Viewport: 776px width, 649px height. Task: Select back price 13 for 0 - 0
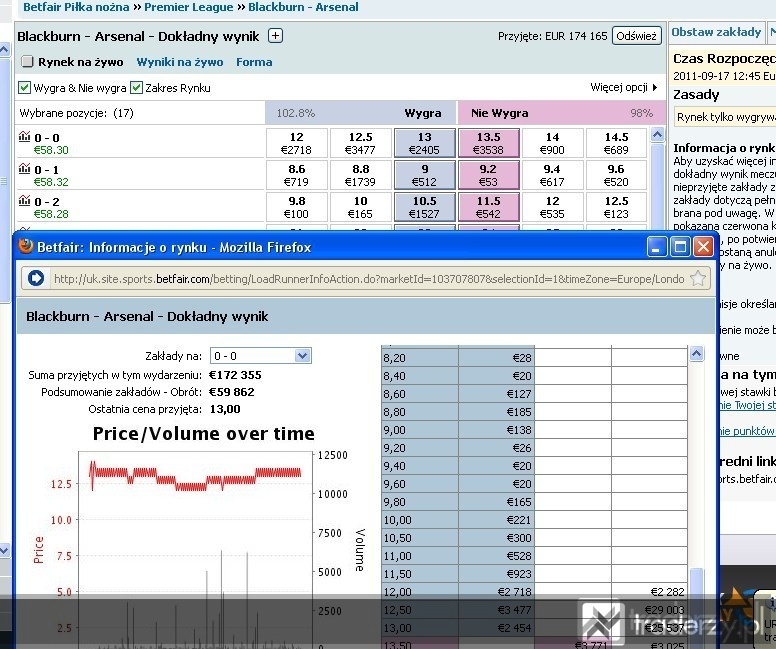[425, 143]
